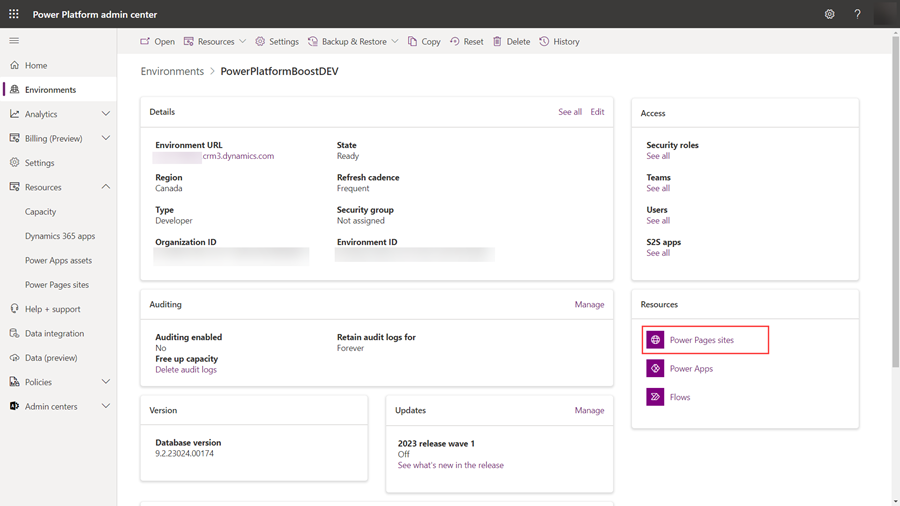Click the Admin centers icon
Screen dimensions: 900x506
[14, 406]
